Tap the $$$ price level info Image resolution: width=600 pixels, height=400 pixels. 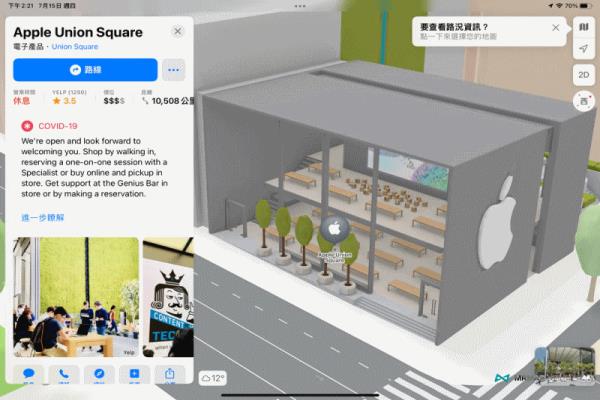pos(114,101)
